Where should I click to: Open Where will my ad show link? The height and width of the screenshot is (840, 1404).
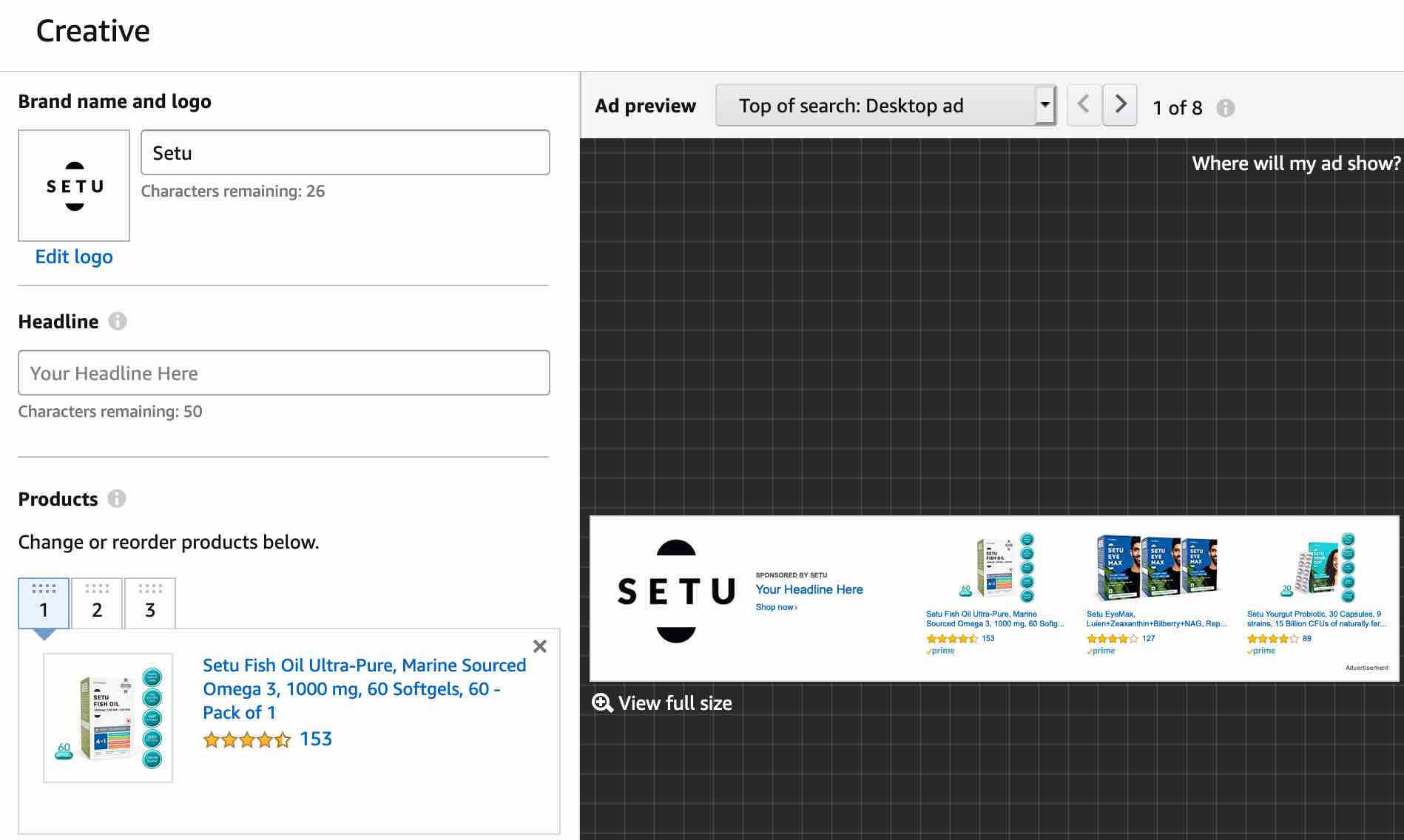pyautogui.click(x=1296, y=163)
